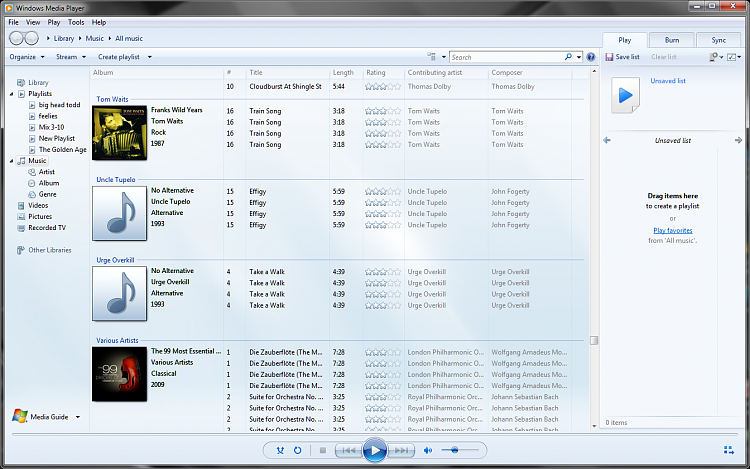Open the View menu
The width and height of the screenshot is (750, 469).
click(x=33, y=22)
